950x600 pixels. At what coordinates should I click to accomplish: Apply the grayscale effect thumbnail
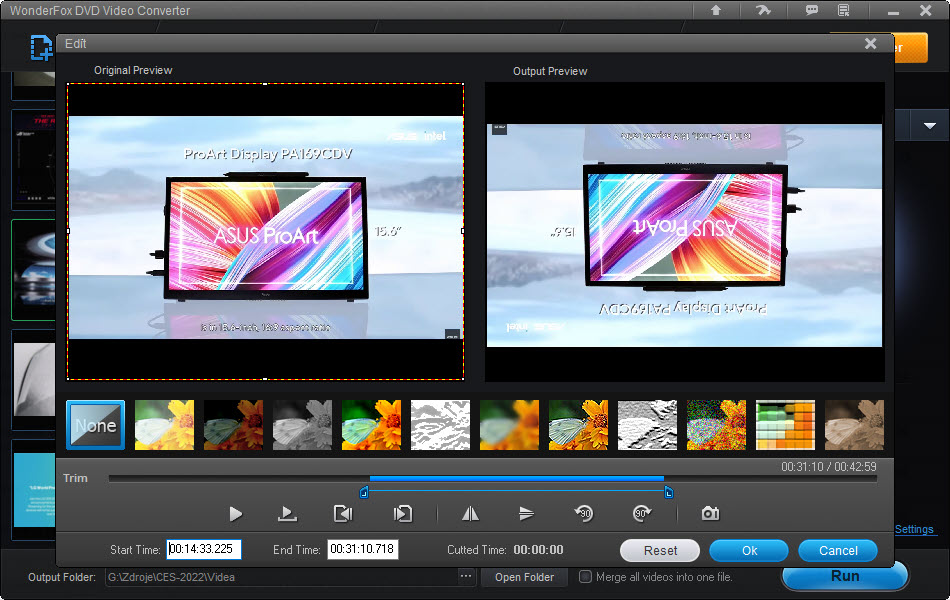(303, 425)
